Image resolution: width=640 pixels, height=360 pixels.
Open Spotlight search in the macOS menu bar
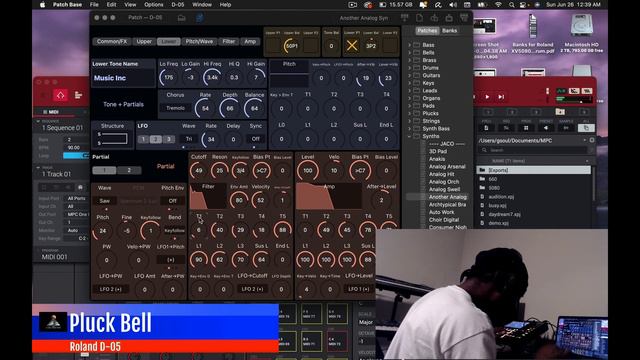click(511, 5)
